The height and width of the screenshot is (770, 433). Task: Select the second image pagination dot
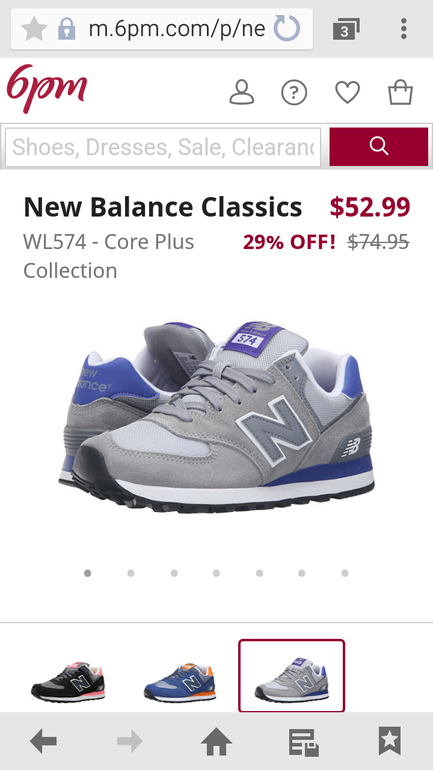click(131, 573)
